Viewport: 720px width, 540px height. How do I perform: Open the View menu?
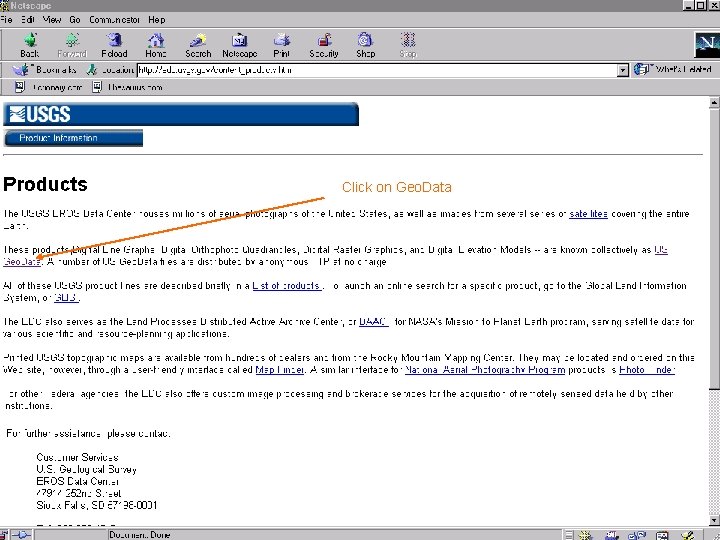52,20
